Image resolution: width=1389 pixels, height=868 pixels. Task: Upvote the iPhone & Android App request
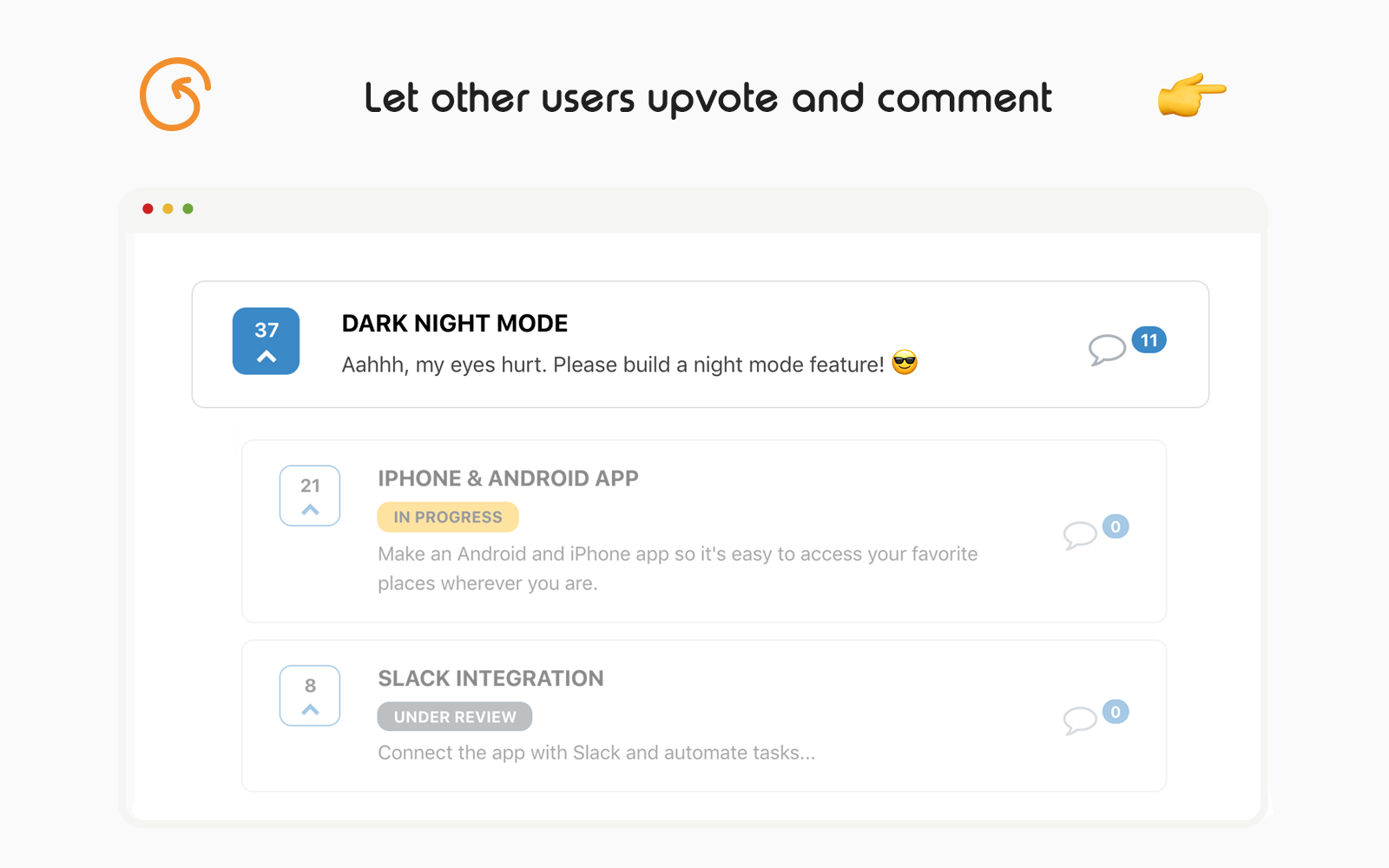pyautogui.click(x=310, y=496)
